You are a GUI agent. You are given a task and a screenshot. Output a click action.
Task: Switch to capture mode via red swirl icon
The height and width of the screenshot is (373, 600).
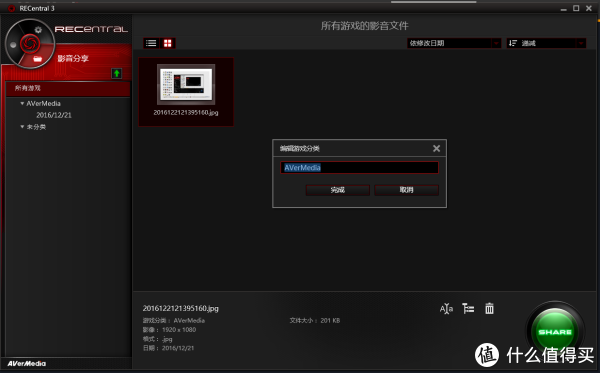[29, 43]
